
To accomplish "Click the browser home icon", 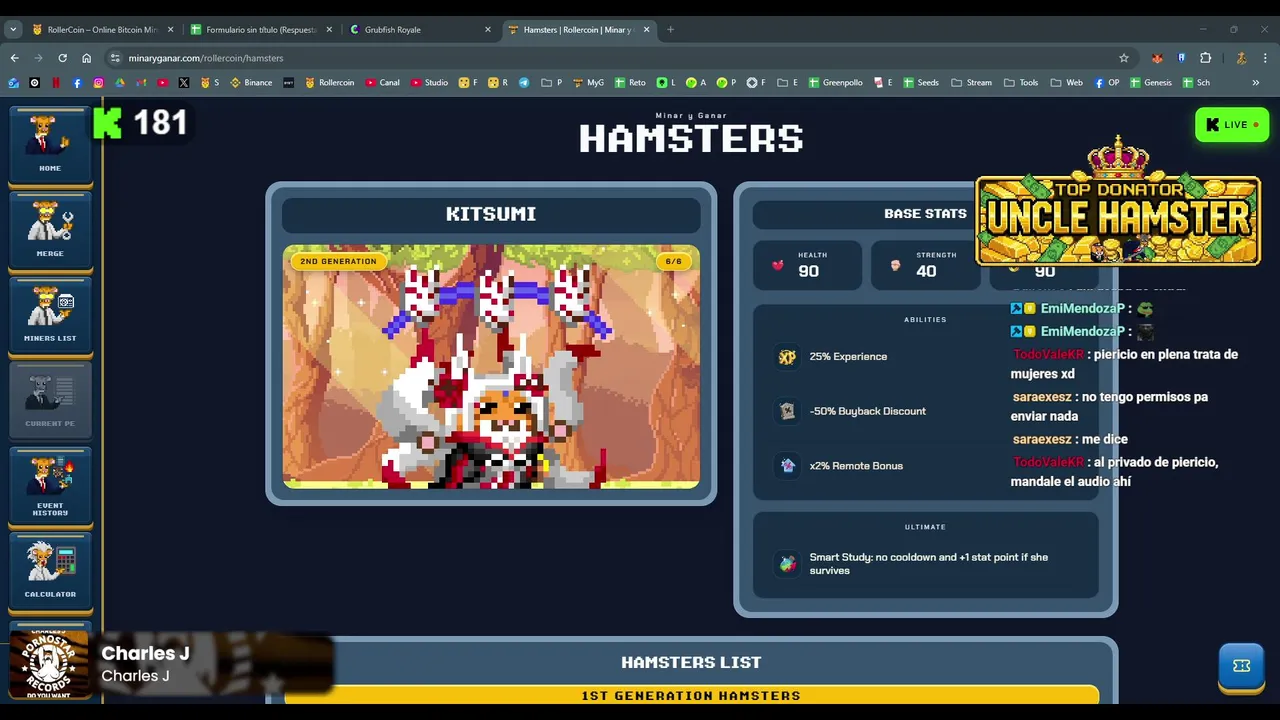I will tap(87, 58).
